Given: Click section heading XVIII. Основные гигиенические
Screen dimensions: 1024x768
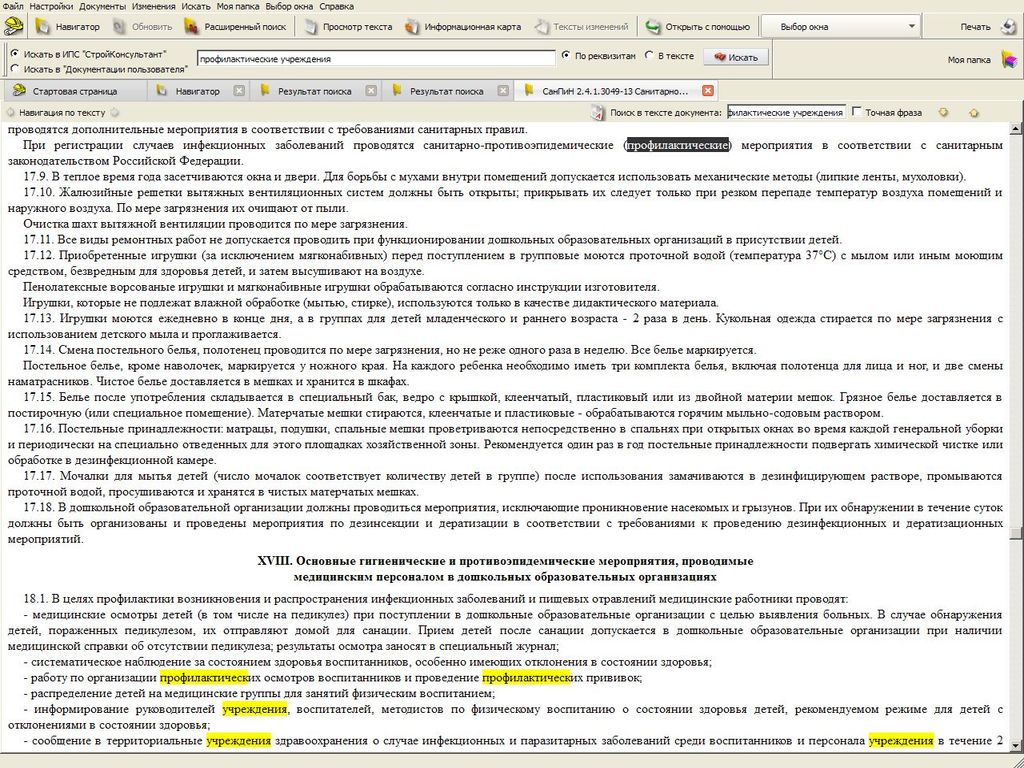Looking at the screenshot, I should pyautogui.click(x=505, y=569).
